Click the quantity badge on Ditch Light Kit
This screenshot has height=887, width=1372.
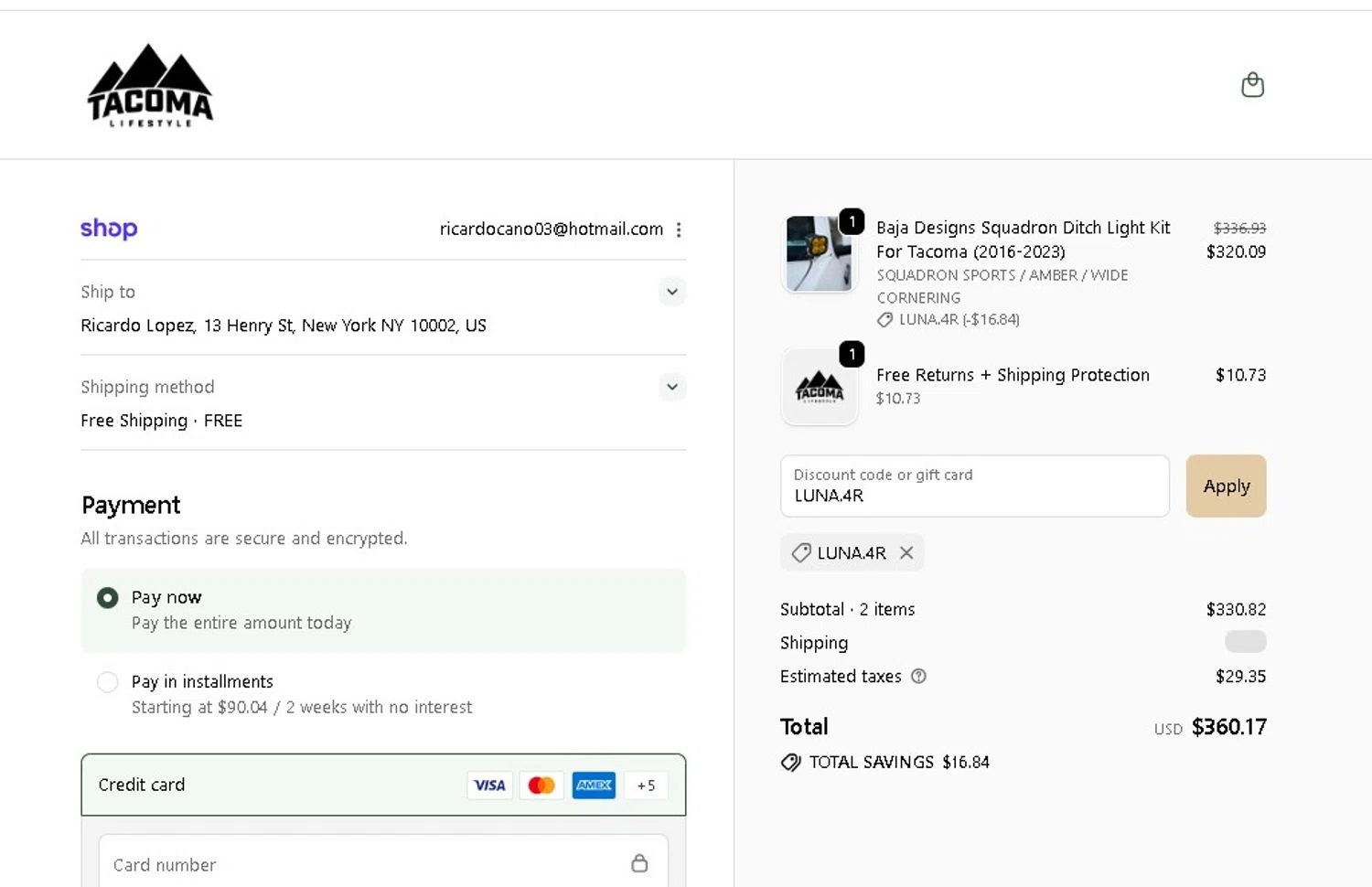(852, 221)
